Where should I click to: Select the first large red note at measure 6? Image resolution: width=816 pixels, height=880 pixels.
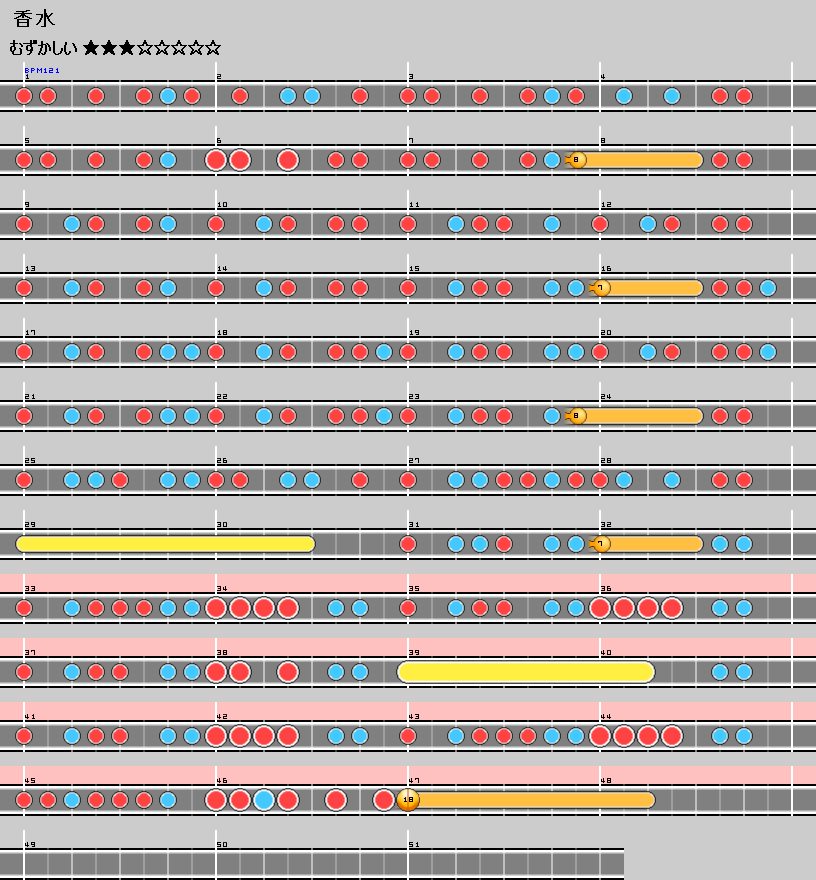coord(216,160)
